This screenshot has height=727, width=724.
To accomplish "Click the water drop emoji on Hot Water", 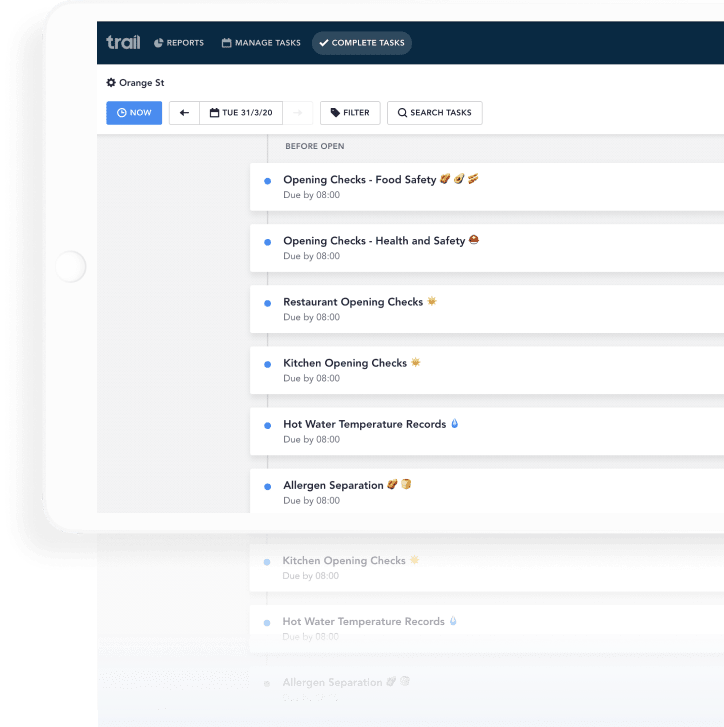I will (x=455, y=423).
